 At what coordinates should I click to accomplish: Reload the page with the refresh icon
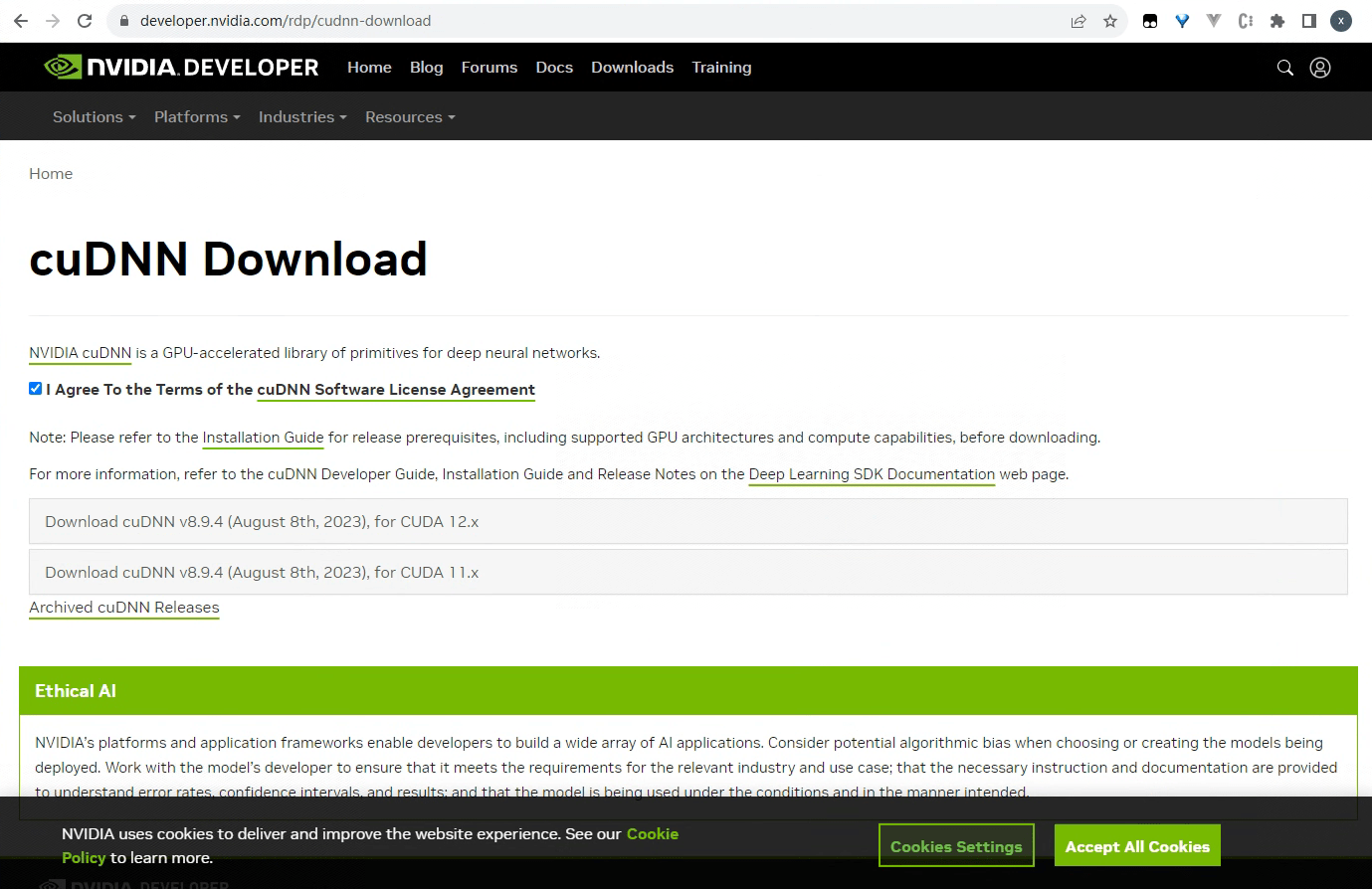tap(85, 21)
